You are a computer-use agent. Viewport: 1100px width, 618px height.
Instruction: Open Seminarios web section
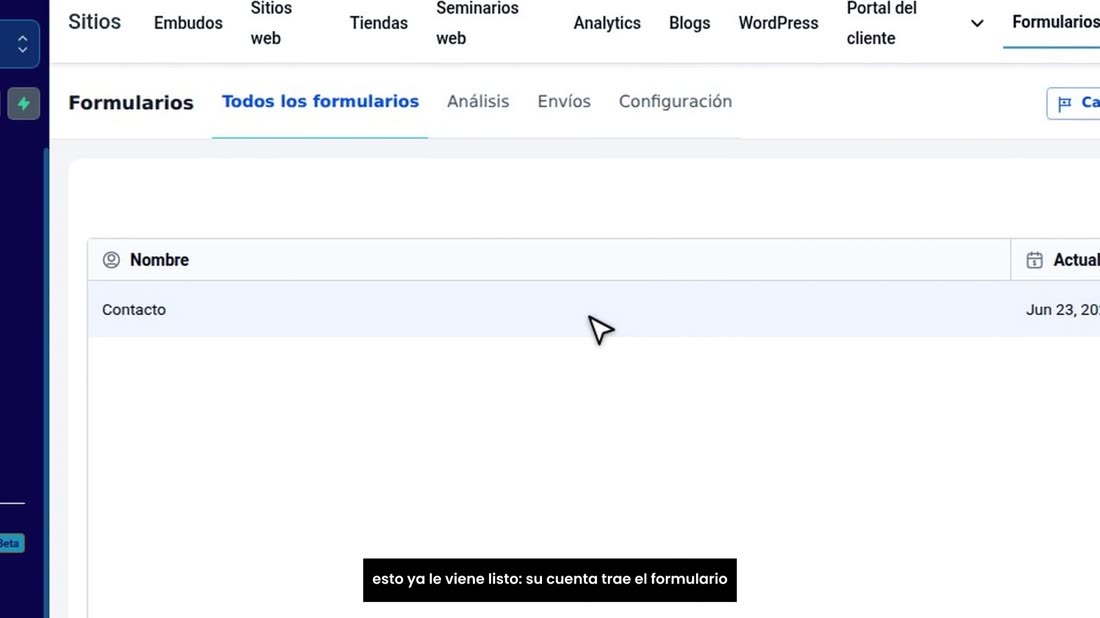(x=477, y=23)
